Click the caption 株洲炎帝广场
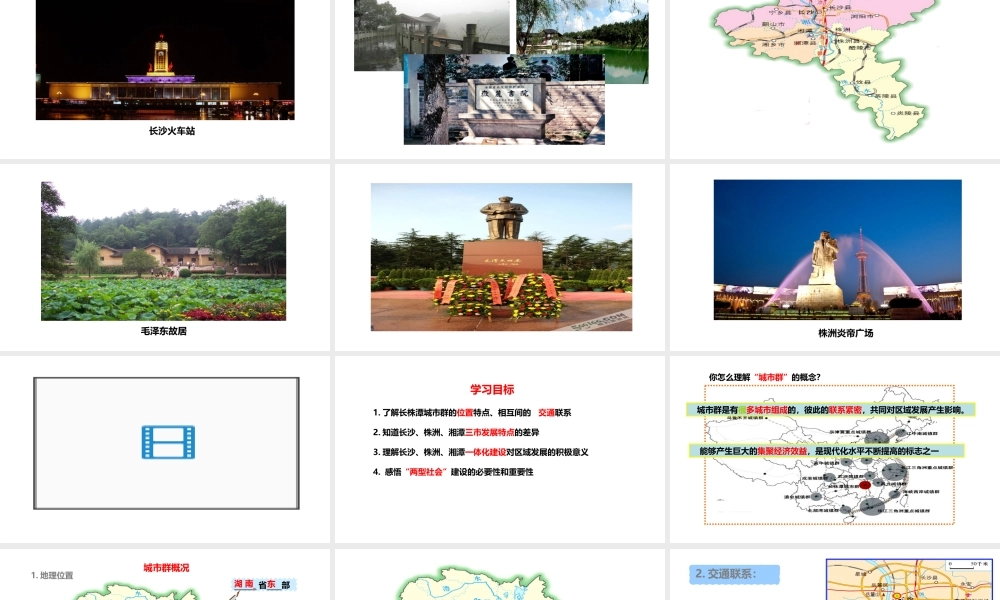The height and width of the screenshot is (600, 1000). tap(846, 333)
